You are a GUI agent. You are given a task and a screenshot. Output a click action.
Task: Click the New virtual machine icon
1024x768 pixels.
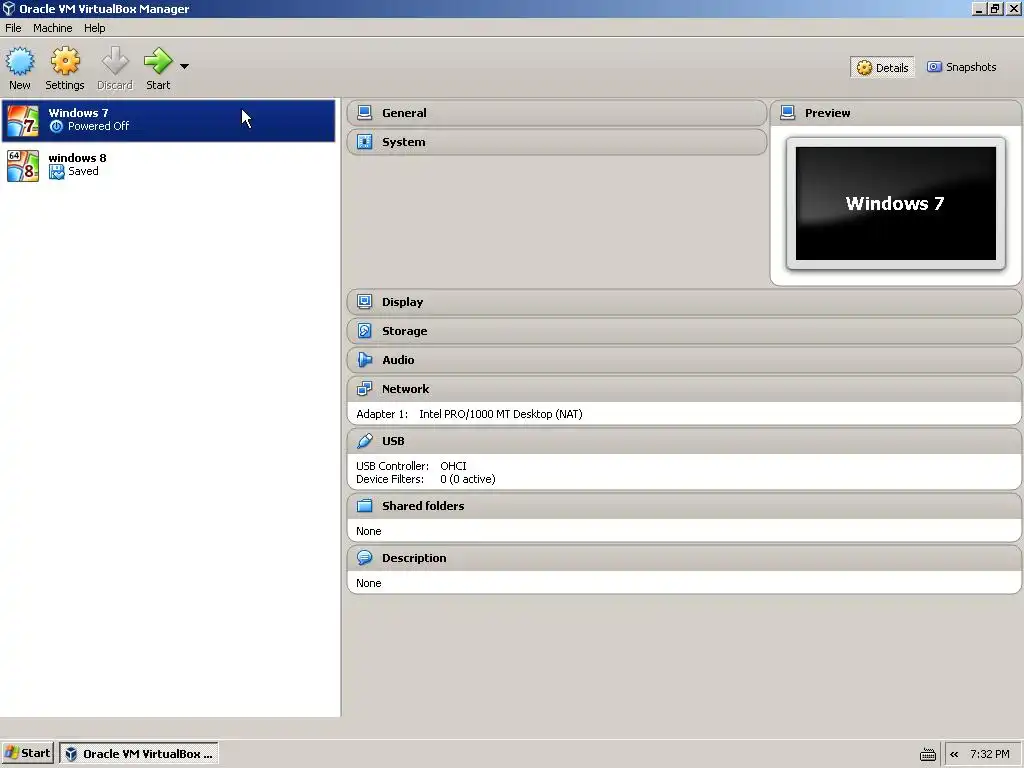coord(20,61)
